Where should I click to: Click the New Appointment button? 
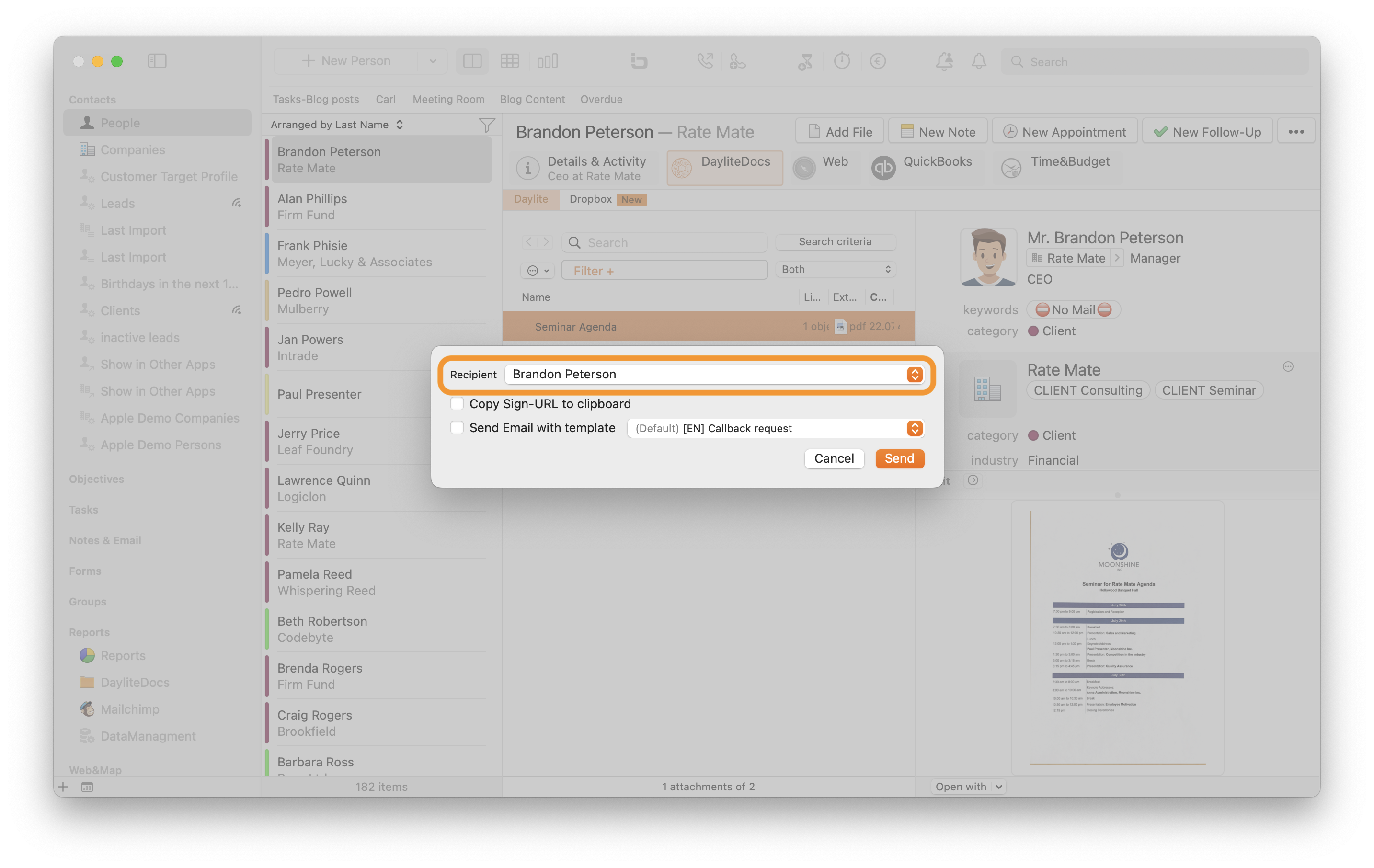[1065, 131]
